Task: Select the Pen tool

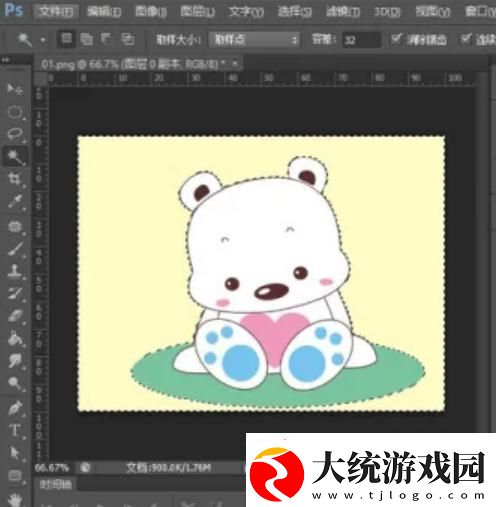Action: click(15, 408)
